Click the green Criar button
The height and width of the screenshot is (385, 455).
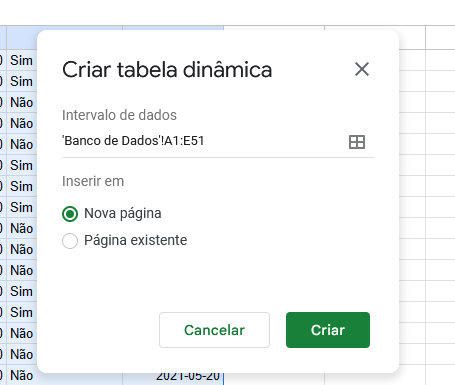click(x=328, y=330)
